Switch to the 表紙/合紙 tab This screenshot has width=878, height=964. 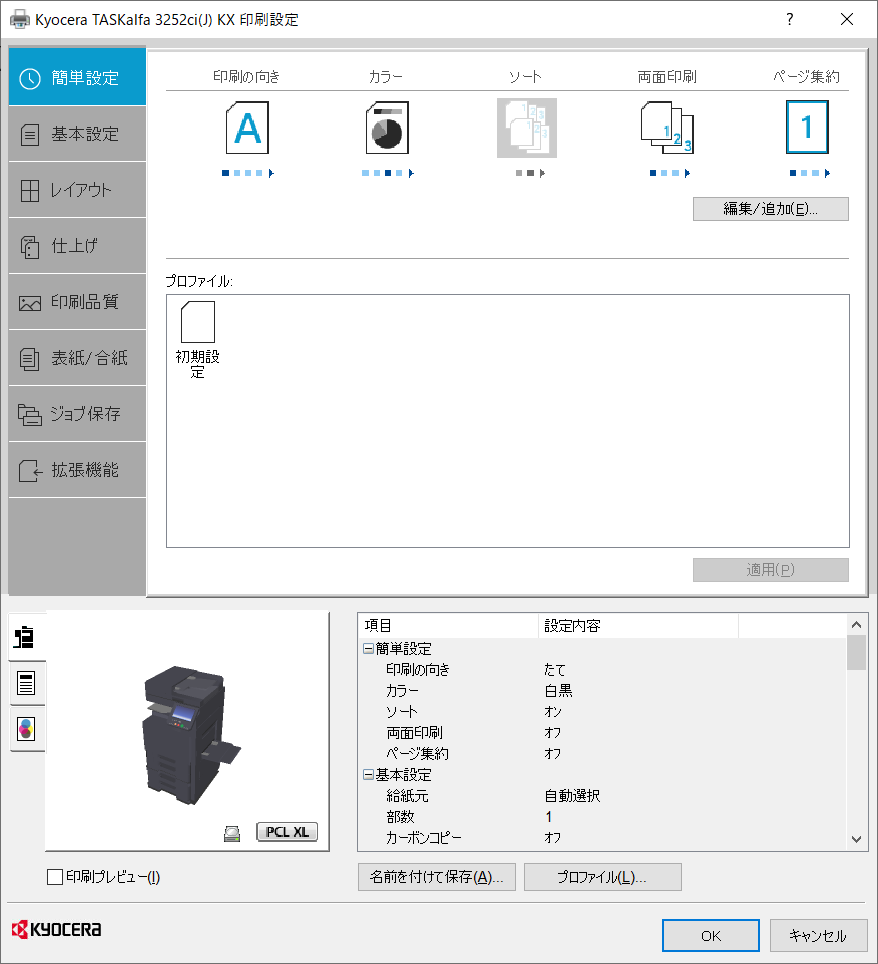coord(77,358)
